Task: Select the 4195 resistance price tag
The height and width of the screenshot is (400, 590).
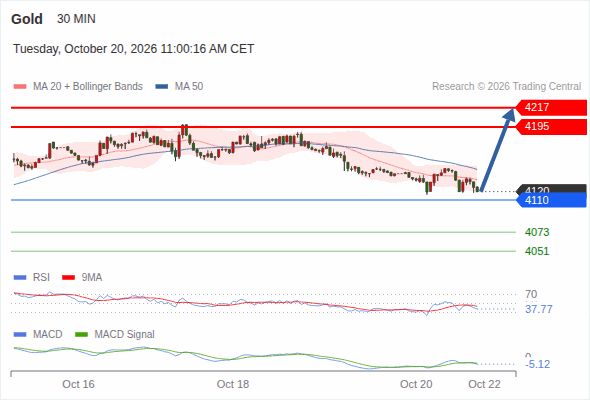Action: point(551,126)
